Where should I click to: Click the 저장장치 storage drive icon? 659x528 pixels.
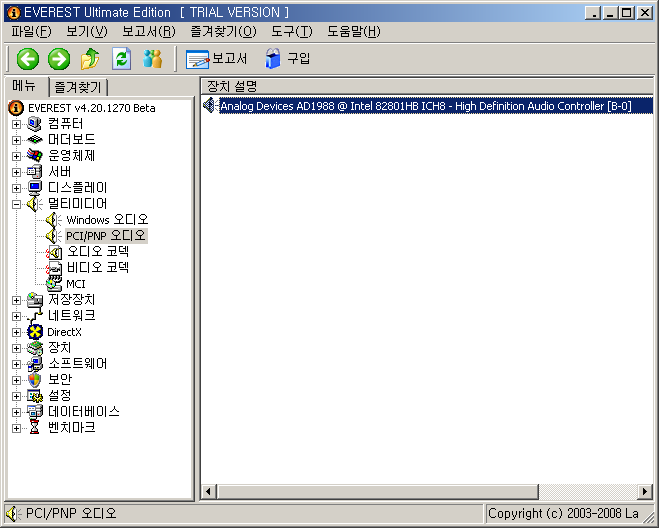coord(35,300)
